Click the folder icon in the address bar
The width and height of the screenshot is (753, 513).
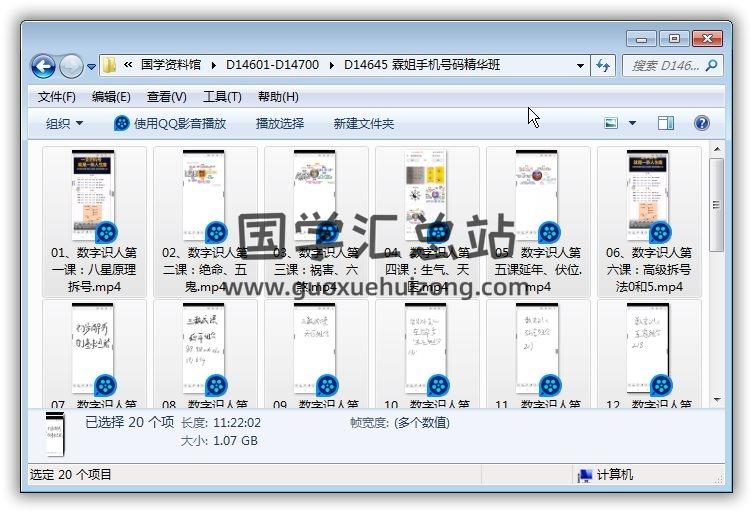pos(109,65)
